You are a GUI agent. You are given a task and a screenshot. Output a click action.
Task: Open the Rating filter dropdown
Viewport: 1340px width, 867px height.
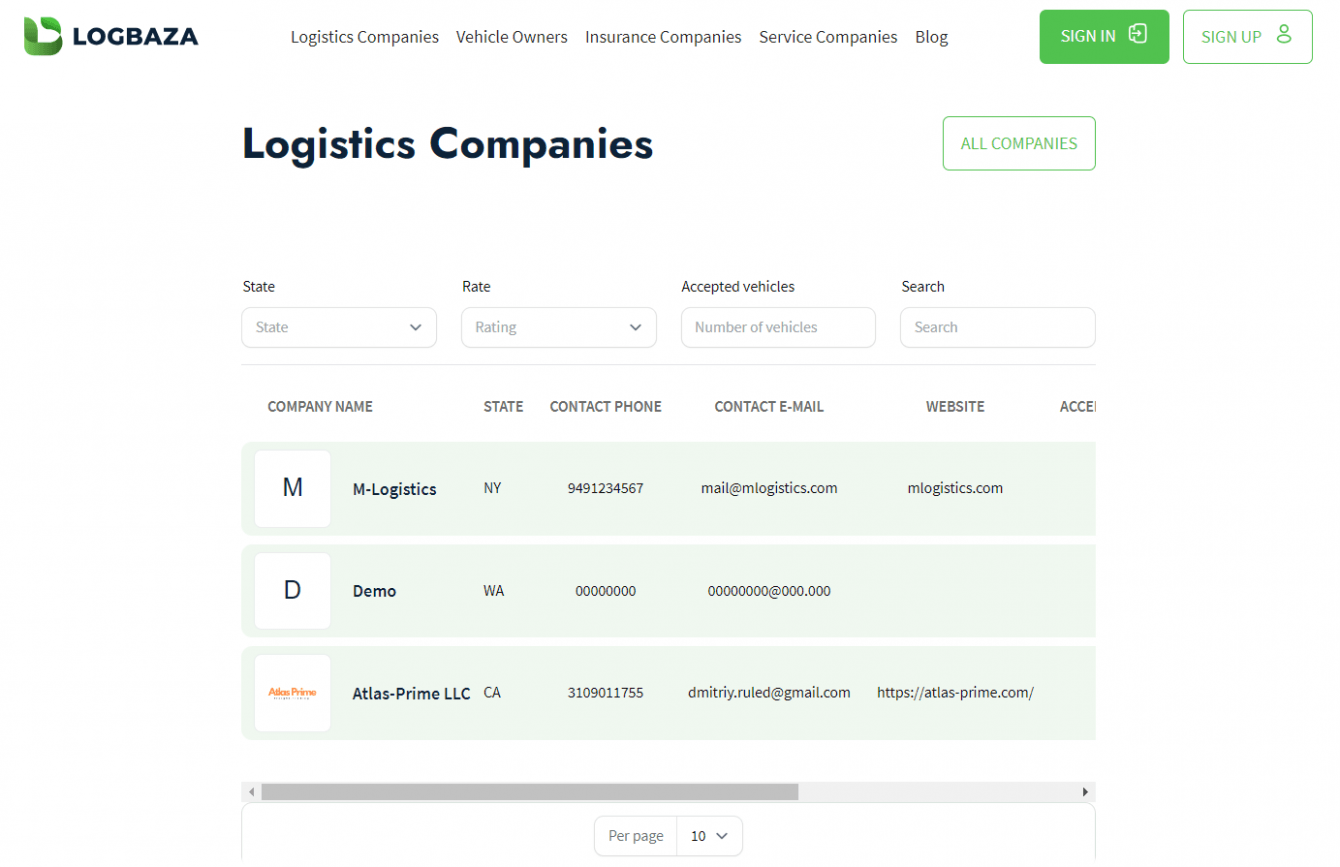(558, 327)
